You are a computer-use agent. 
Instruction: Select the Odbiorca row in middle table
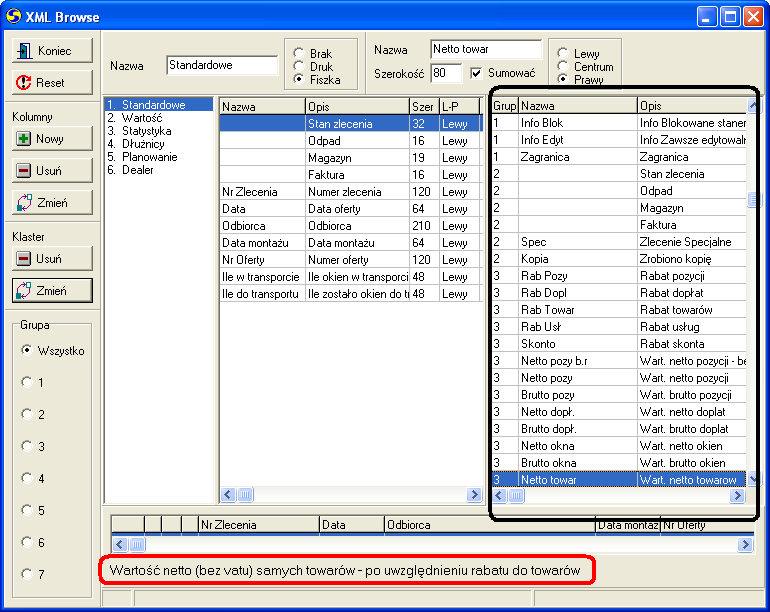(x=351, y=225)
